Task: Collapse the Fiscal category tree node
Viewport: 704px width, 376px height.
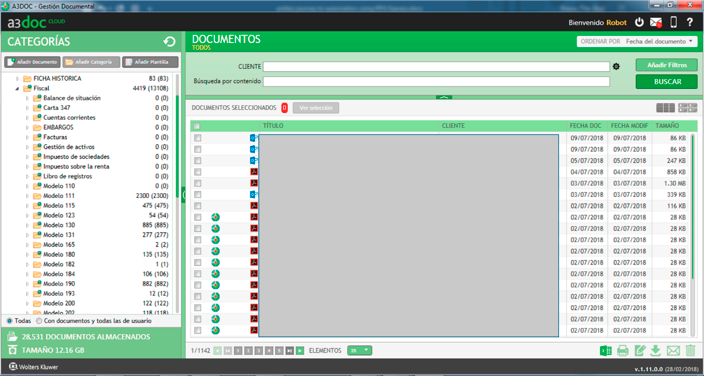Action: pos(17,88)
